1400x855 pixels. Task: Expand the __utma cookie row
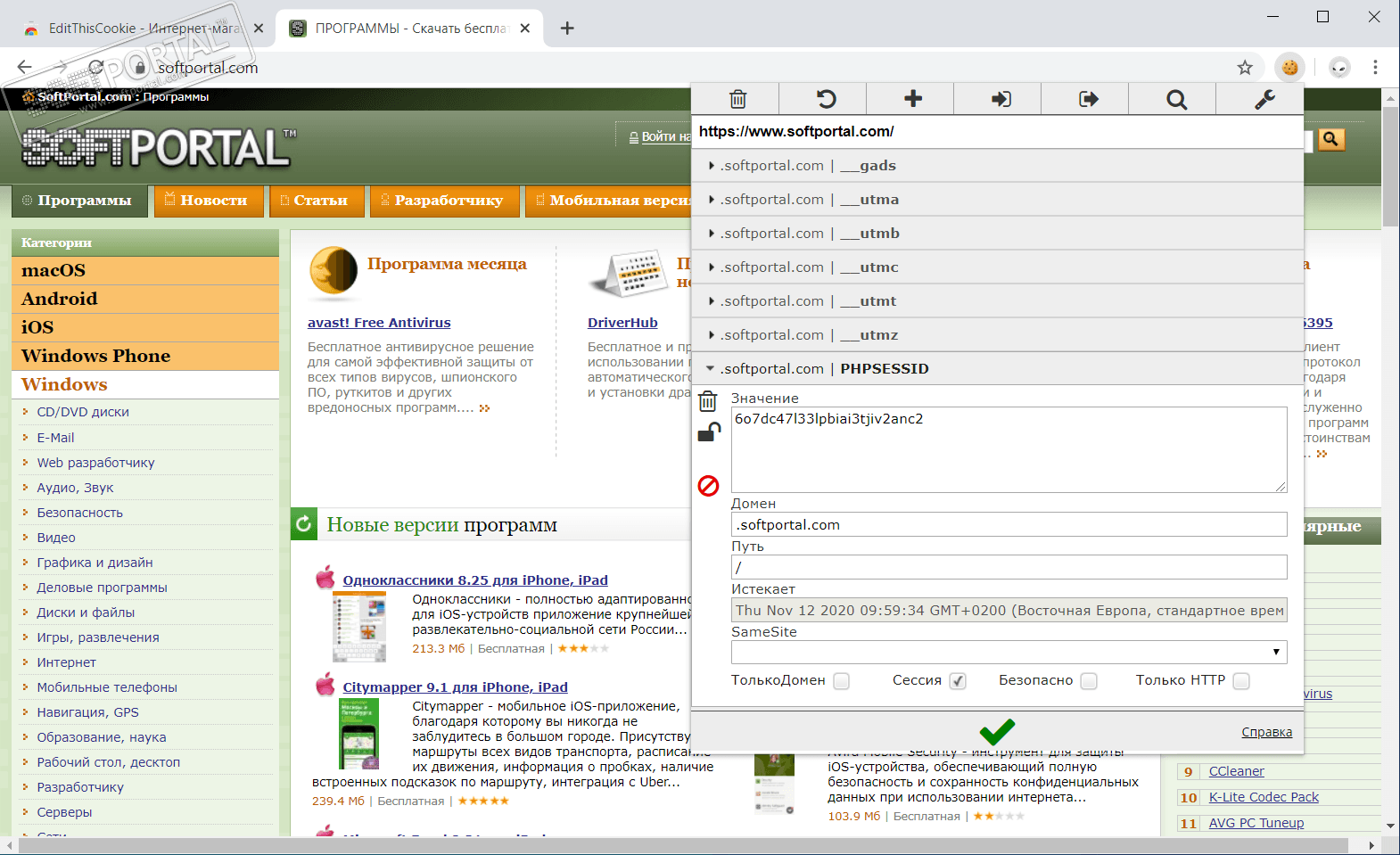pyautogui.click(x=997, y=200)
